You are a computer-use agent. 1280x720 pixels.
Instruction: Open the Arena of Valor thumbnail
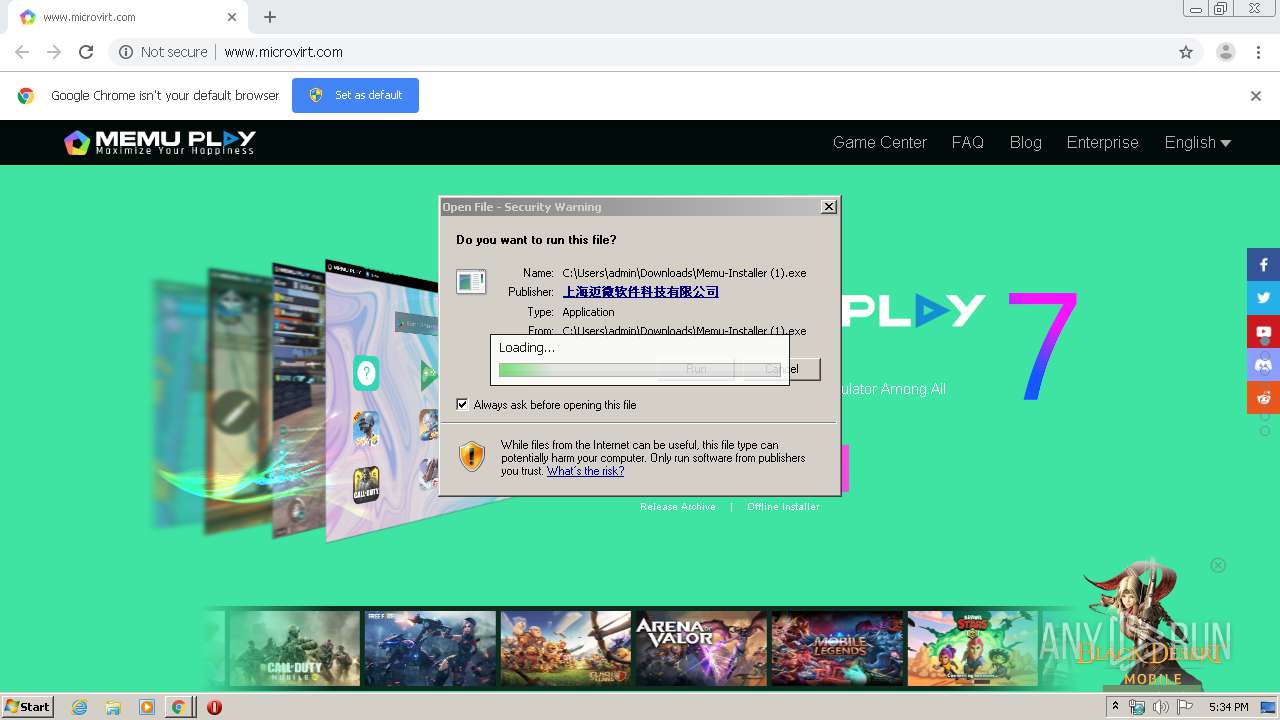click(x=701, y=648)
